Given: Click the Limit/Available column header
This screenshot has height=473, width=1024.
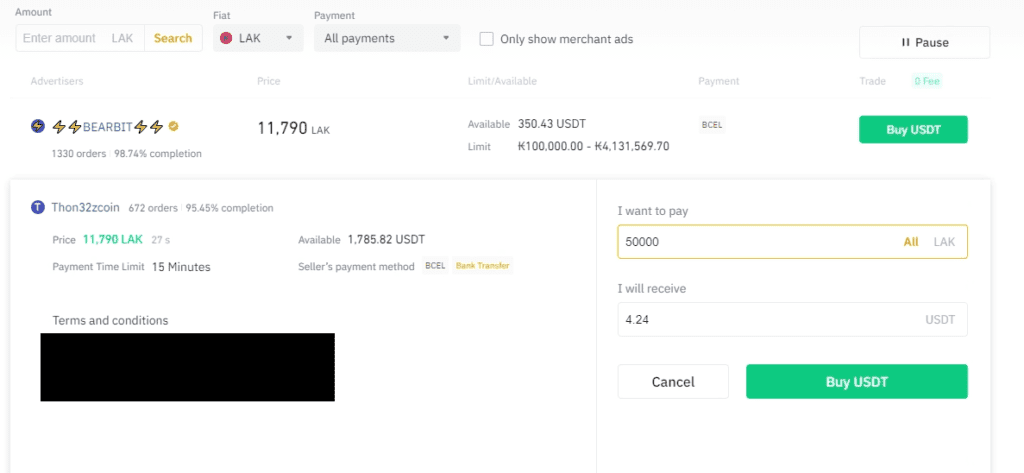Looking at the screenshot, I should (502, 82).
